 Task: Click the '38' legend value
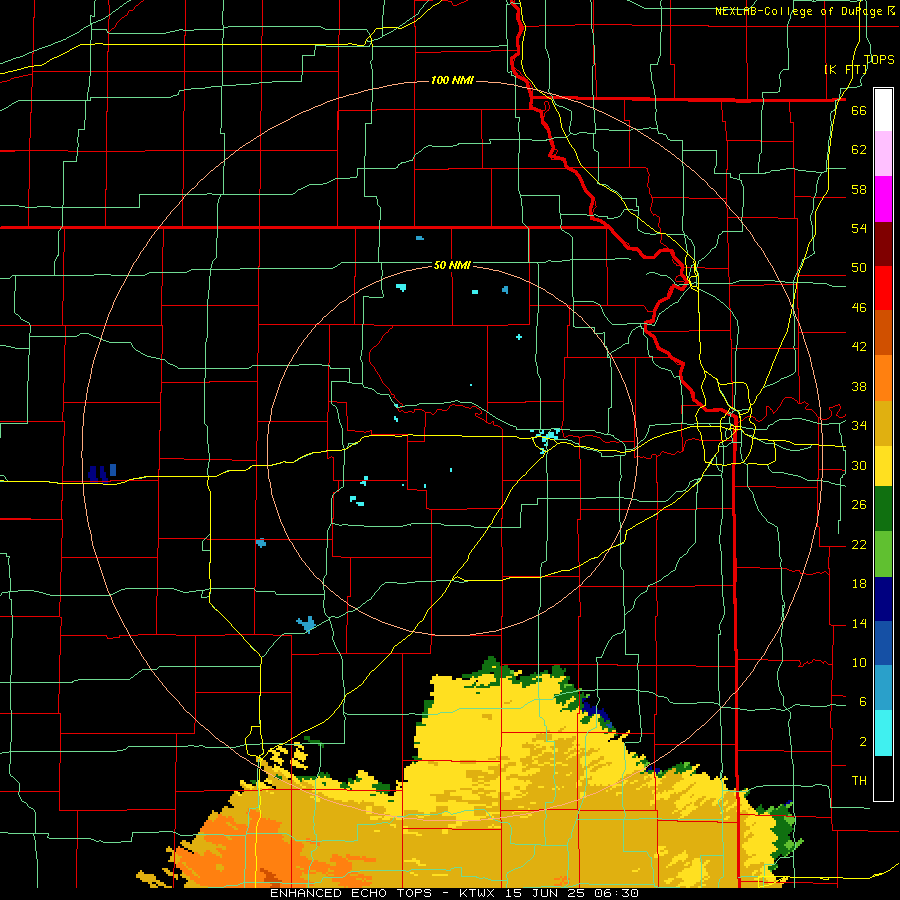[x=859, y=386]
